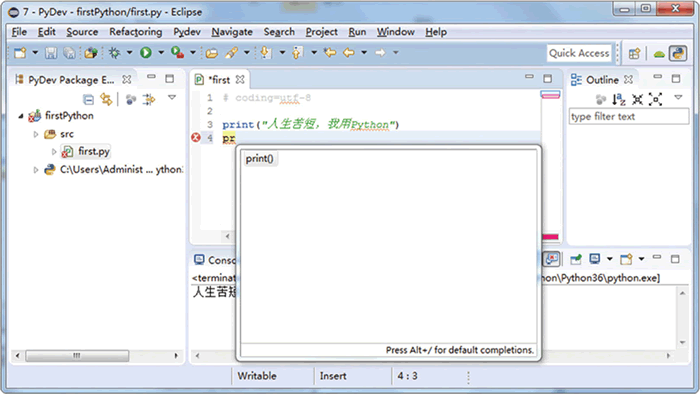The image size is (700, 394).
Task: Click the error marker on line 4
Action: (x=196, y=137)
